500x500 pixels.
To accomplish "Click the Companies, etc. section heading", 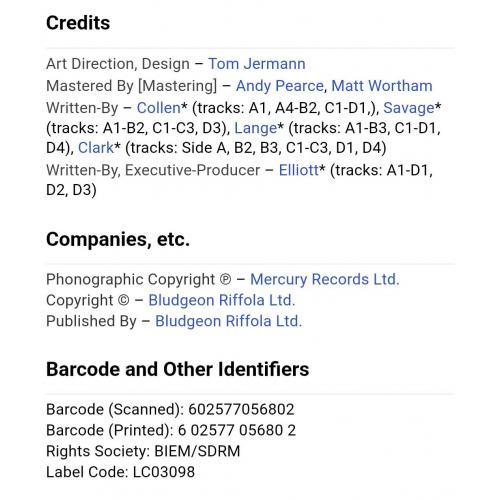I will (118, 239).
